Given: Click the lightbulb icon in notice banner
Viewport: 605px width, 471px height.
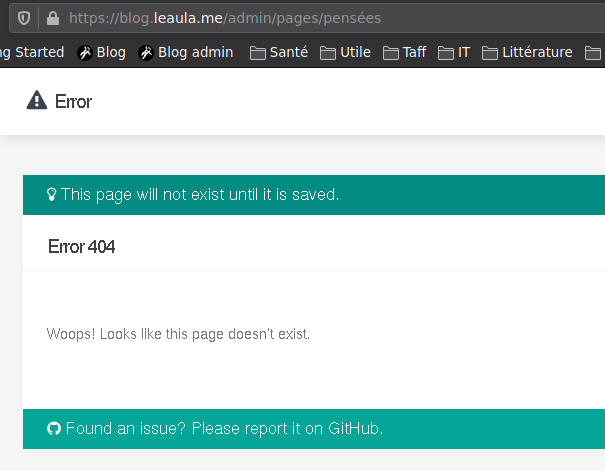Looking at the screenshot, I should 51,194.
